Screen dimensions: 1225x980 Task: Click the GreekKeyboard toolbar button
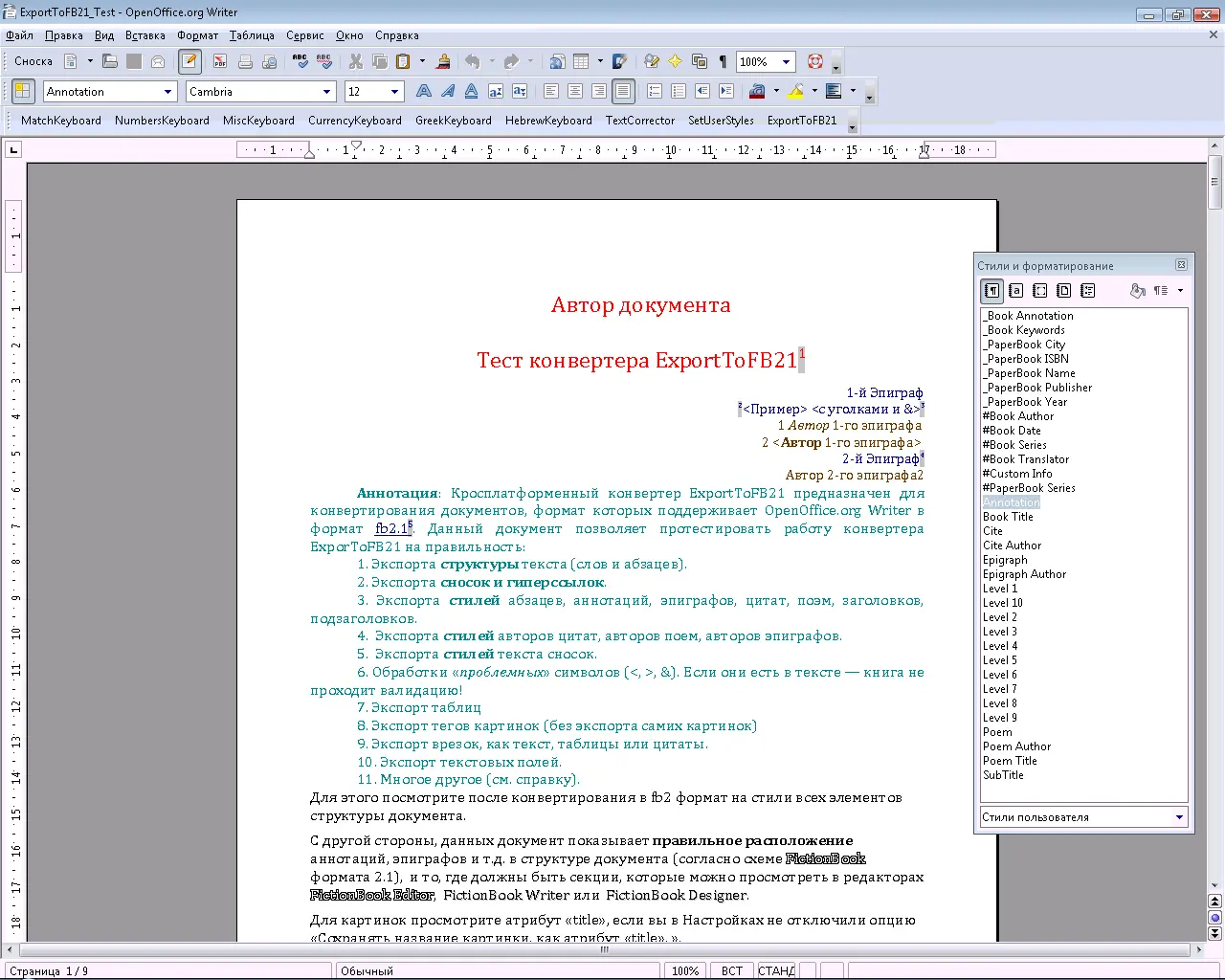click(x=454, y=121)
